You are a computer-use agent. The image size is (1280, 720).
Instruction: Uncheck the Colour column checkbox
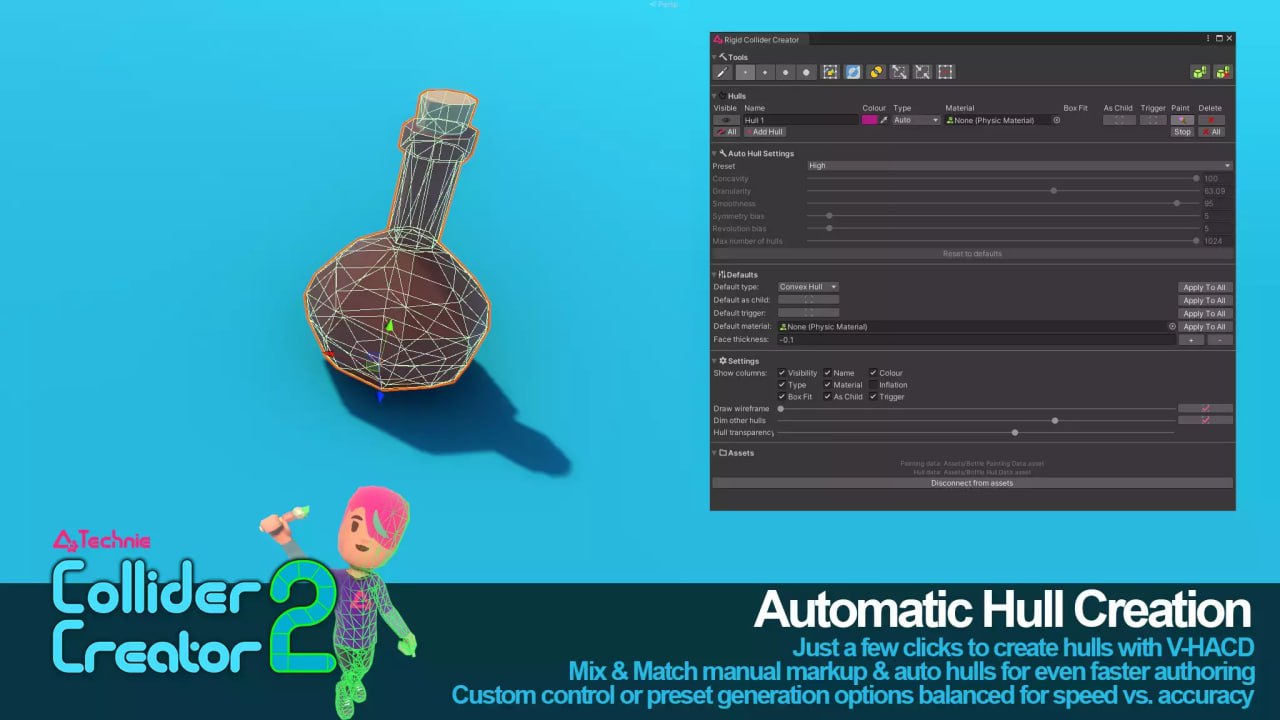coord(873,373)
